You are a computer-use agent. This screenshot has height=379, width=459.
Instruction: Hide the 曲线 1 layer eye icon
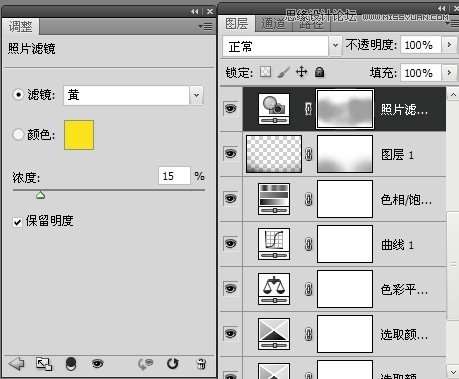(231, 243)
